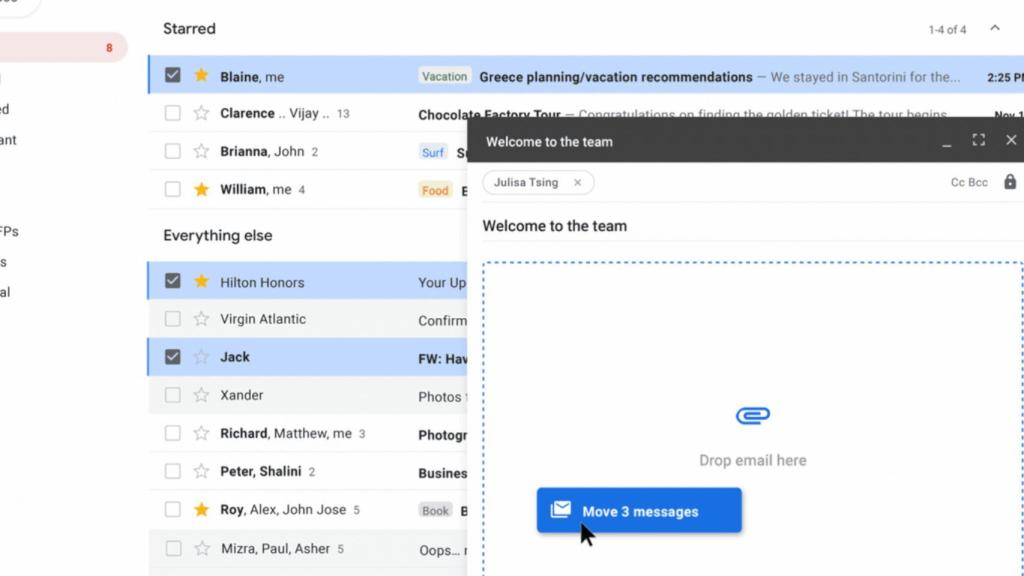Star the Virgin Atlantic email
Screen dimensions: 1024x576
199,319
